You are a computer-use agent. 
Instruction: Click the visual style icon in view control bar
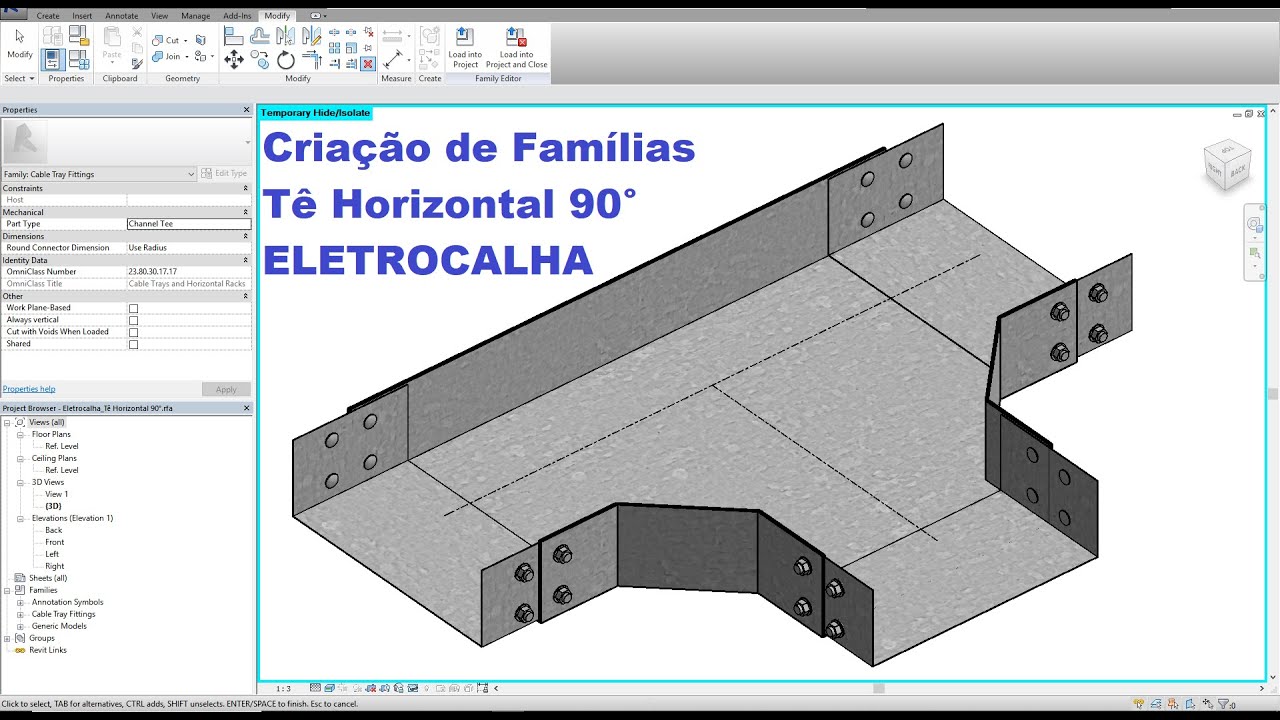[x=330, y=688]
